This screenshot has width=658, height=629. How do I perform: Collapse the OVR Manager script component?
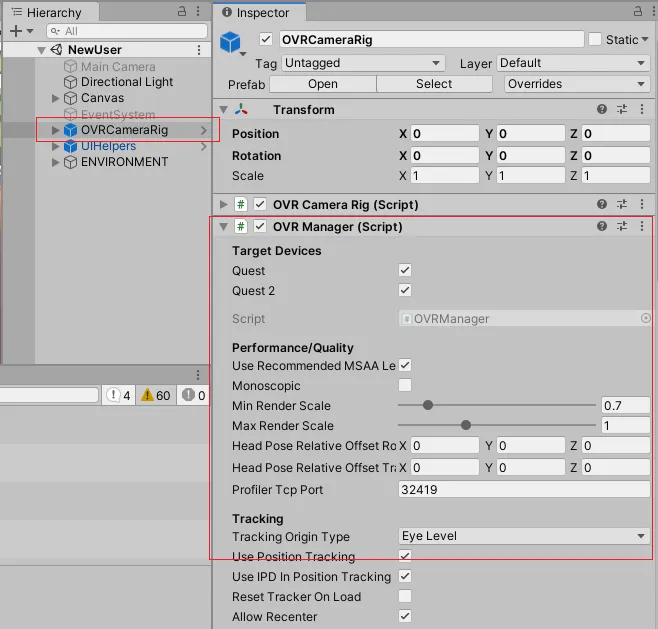[x=224, y=227]
